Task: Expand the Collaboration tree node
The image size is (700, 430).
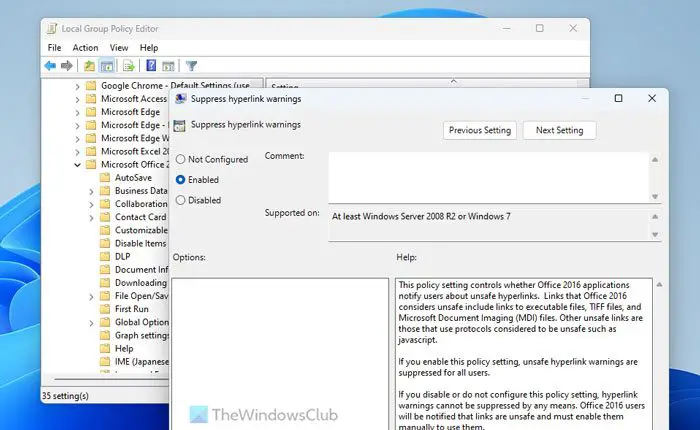Action: pyautogui.click(x=91, y=205)
